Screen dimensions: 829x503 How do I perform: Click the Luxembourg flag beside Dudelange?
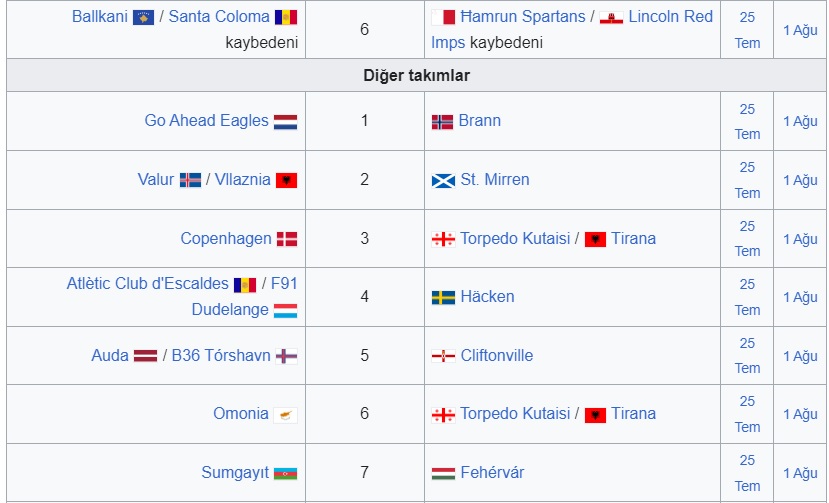(285, 310)
